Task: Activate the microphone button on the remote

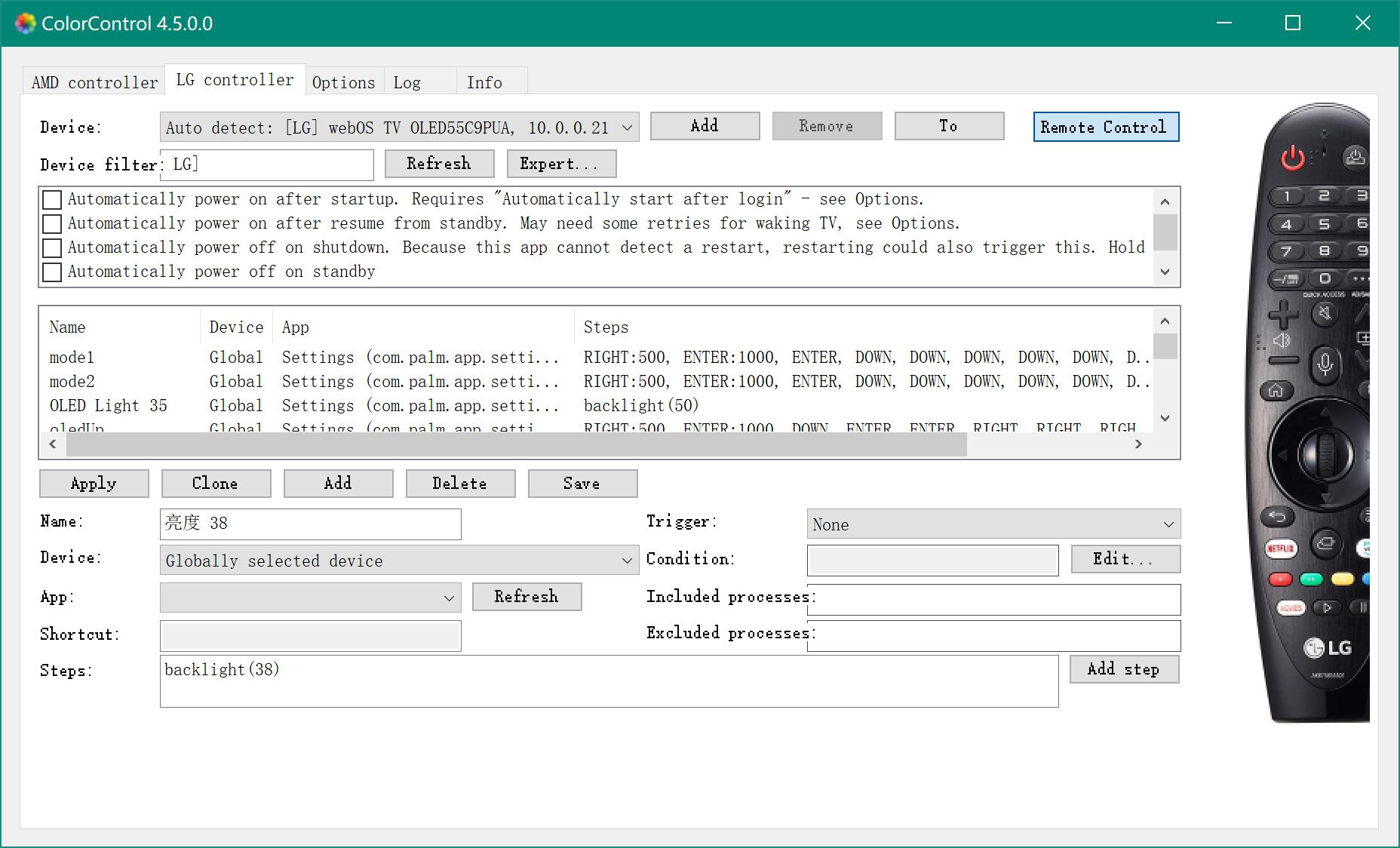Action: pyautogui.click(x=1325, y=364)
